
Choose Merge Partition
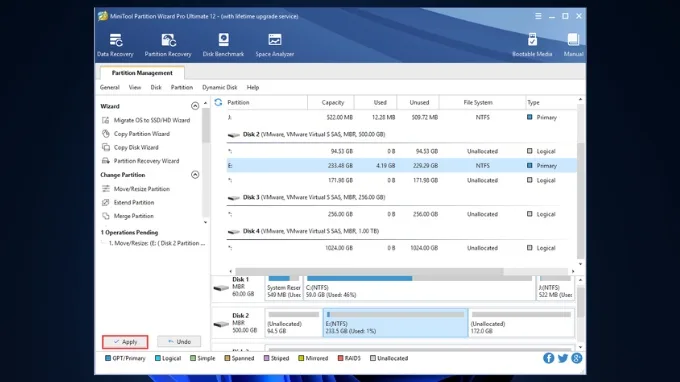[134, 216]
